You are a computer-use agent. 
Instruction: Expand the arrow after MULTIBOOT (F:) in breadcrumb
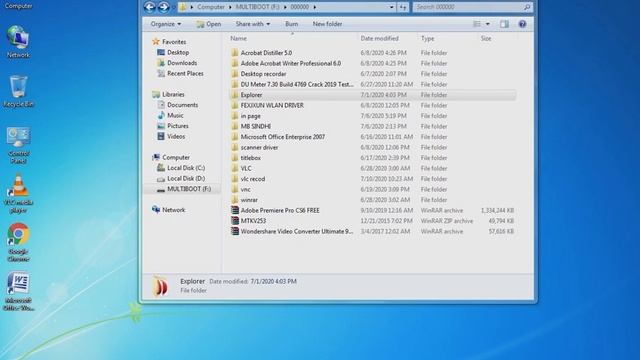(285, 7)
